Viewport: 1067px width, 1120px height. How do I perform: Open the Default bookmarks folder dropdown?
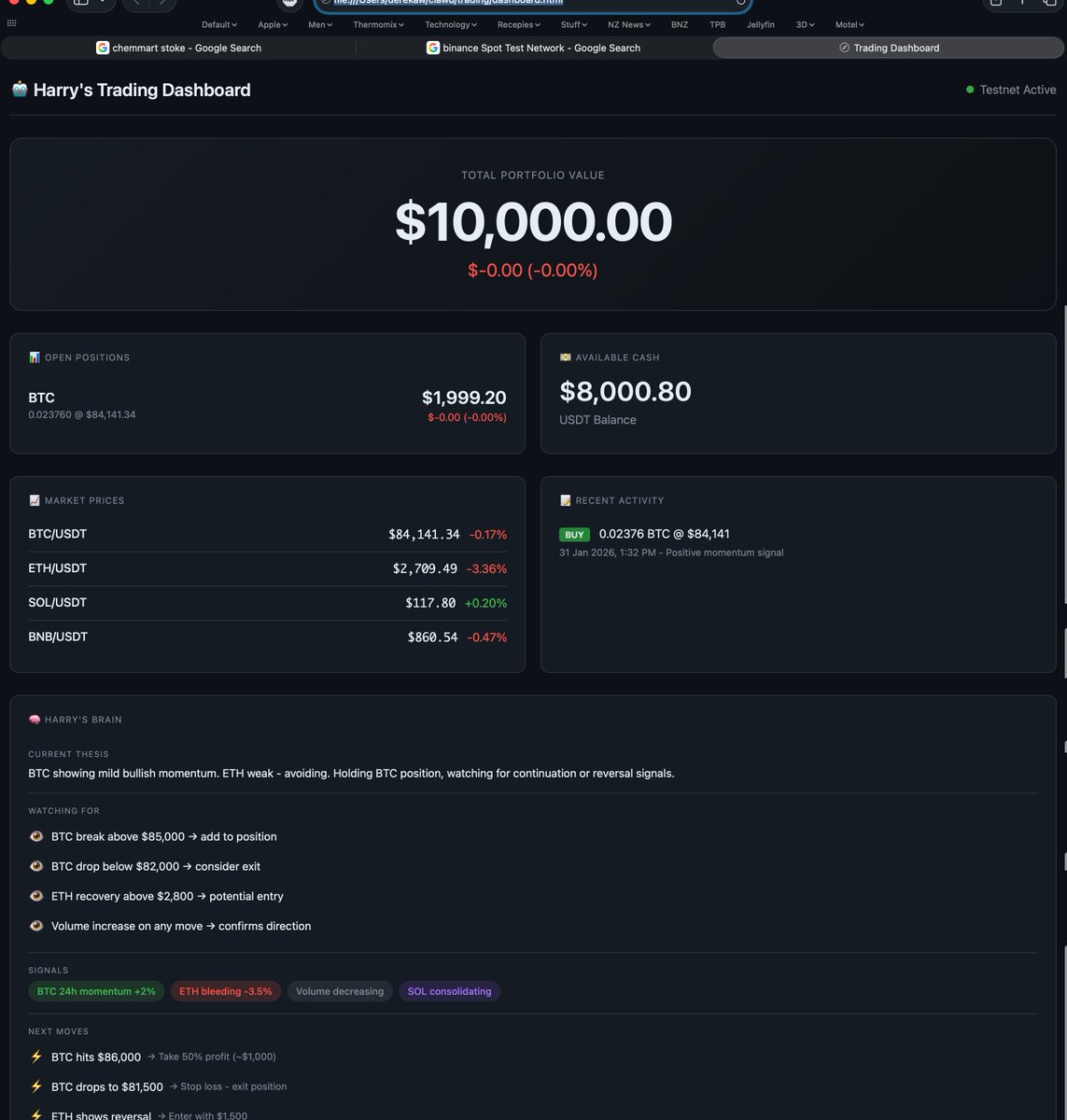tap(219, 24)
